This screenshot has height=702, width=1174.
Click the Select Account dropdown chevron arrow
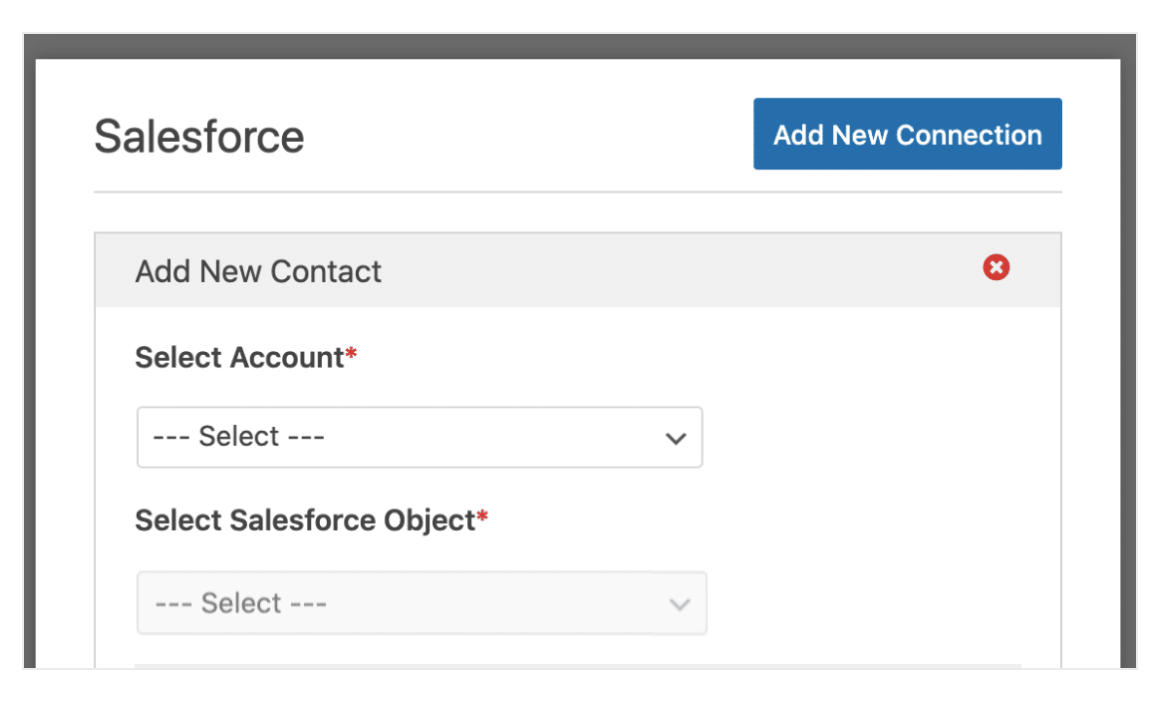[676, 438]
